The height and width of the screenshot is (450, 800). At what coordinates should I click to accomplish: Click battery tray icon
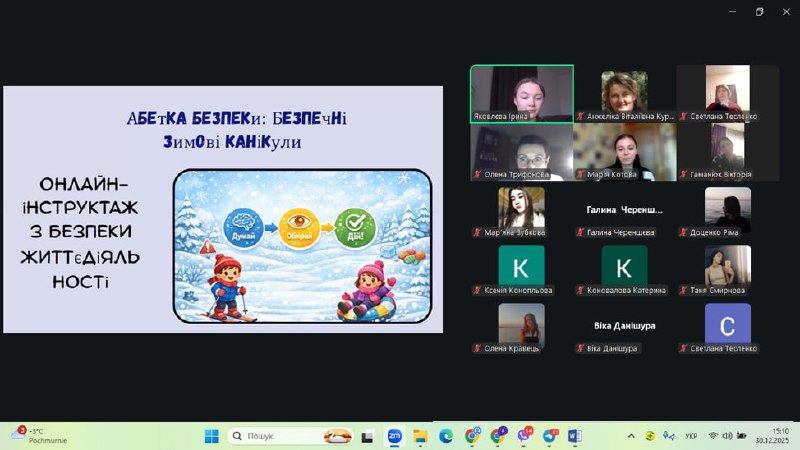pos(742,436)
